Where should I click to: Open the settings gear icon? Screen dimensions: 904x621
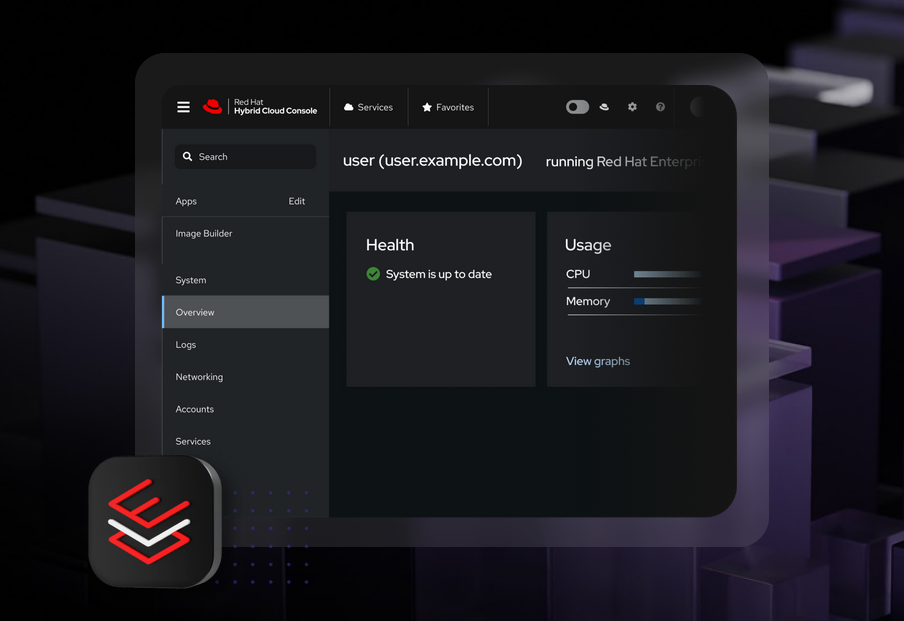[x=632, y=107]
